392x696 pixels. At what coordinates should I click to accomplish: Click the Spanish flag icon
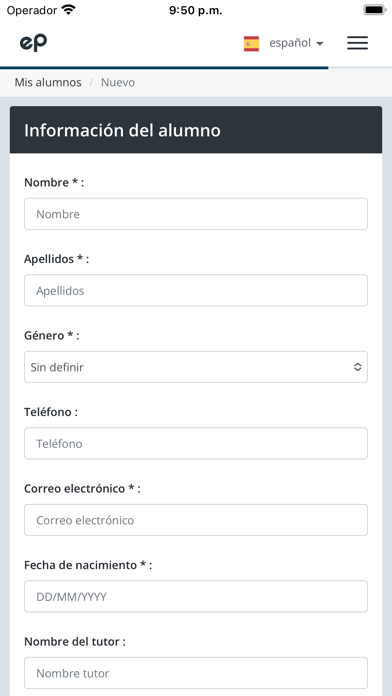pos(251,44)
